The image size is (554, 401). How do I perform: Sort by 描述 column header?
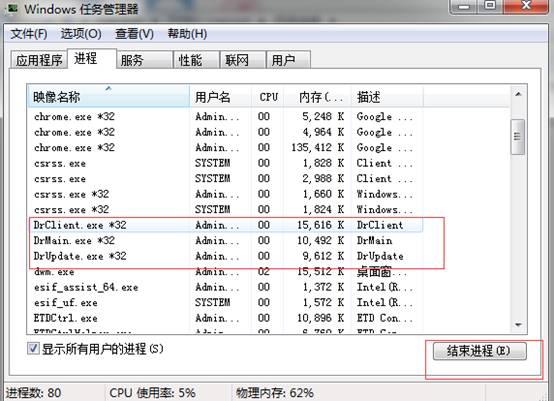click(387, 96)
